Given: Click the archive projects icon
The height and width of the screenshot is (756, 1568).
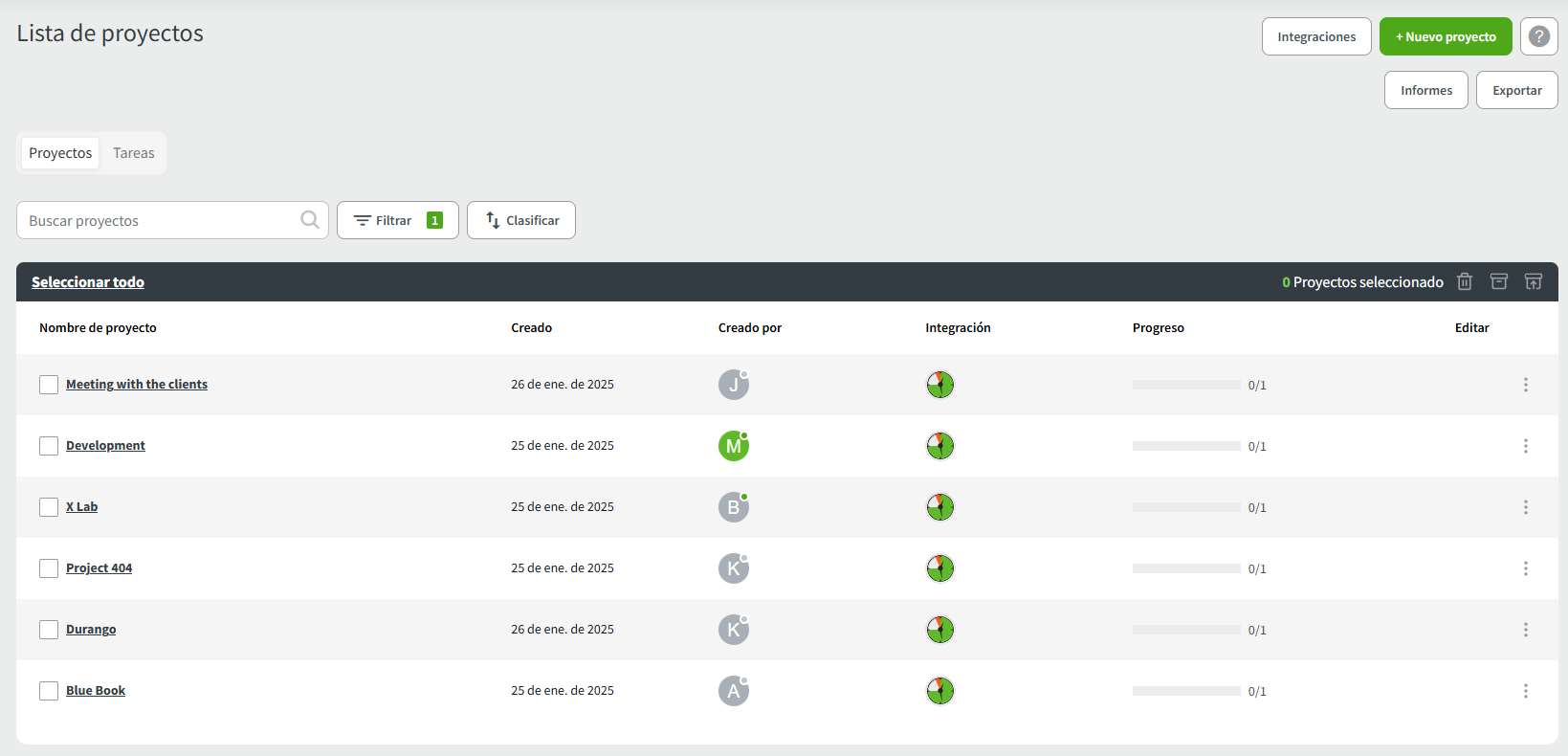Looking at the screenshot, I should [1498, 281].
